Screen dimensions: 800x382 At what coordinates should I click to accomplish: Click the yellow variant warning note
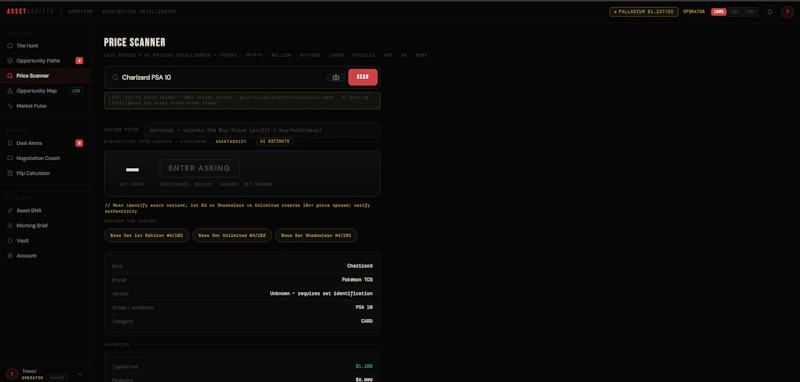[237, 208]
